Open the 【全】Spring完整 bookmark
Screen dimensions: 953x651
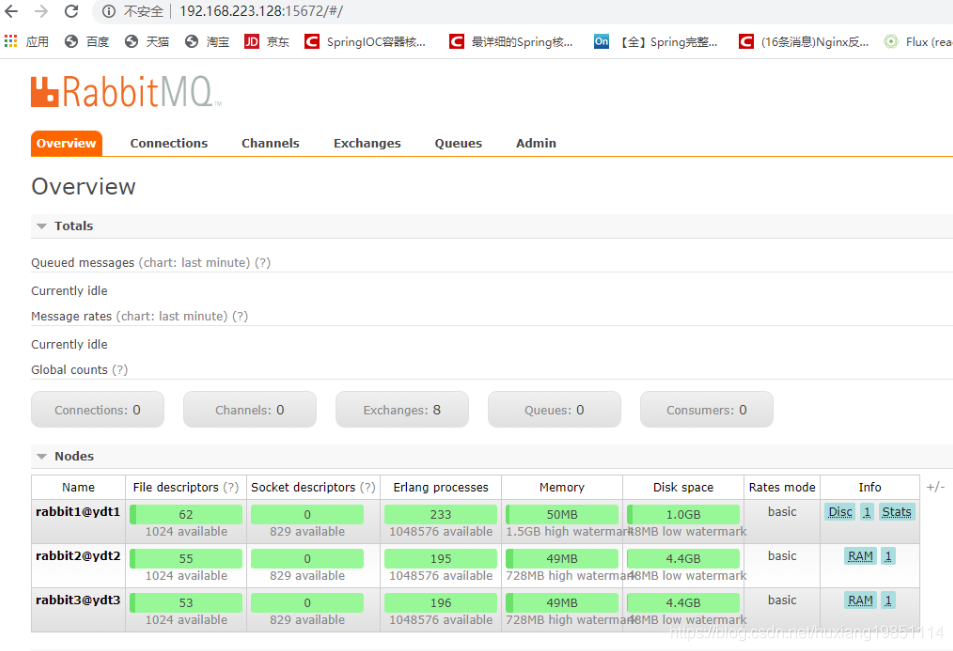coord(656,41)
